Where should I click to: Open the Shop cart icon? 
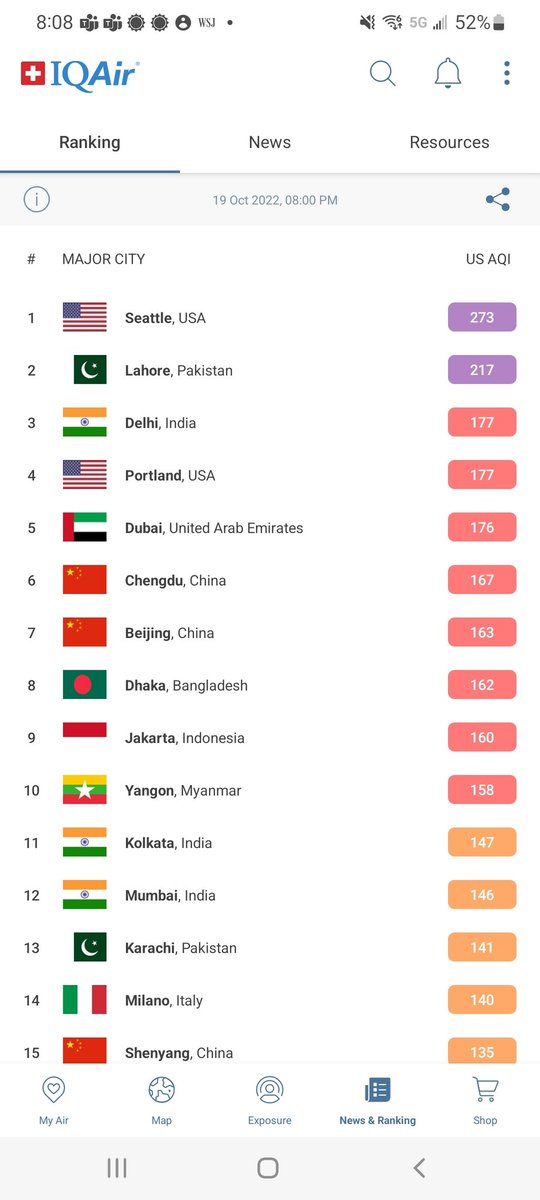click(x=485, y=1089)
